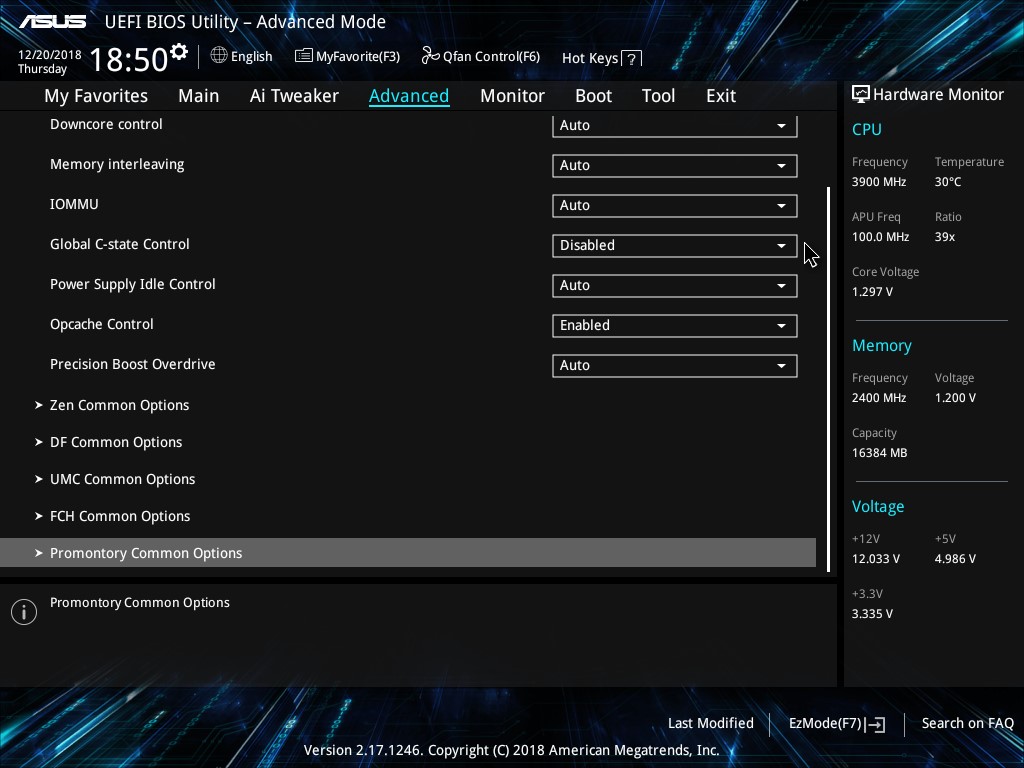Click the CPU temperature value 30°C
This screenshot has height=768, width=1024.
[948, 182]
